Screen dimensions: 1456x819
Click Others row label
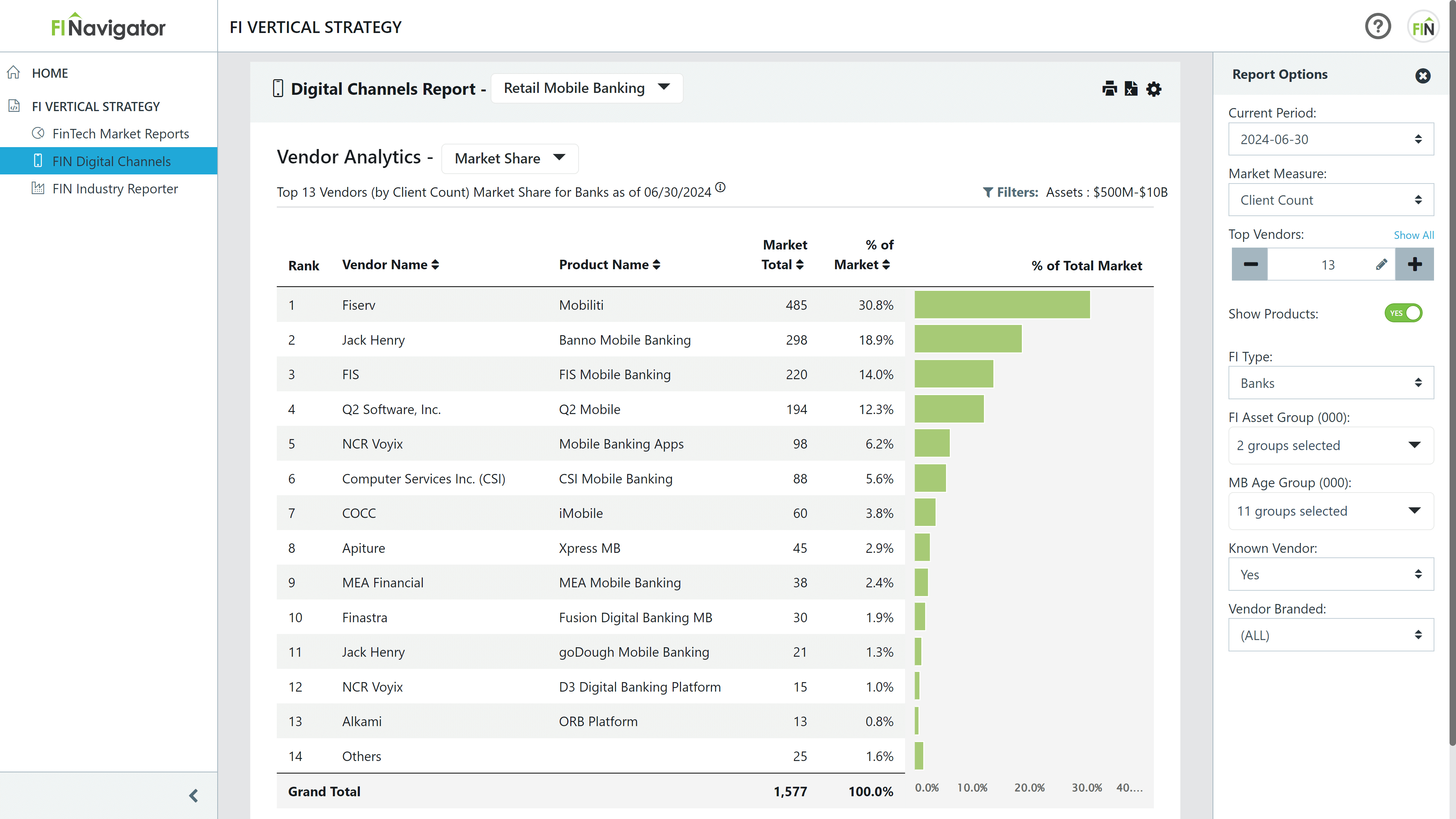[x=361, y=756]
